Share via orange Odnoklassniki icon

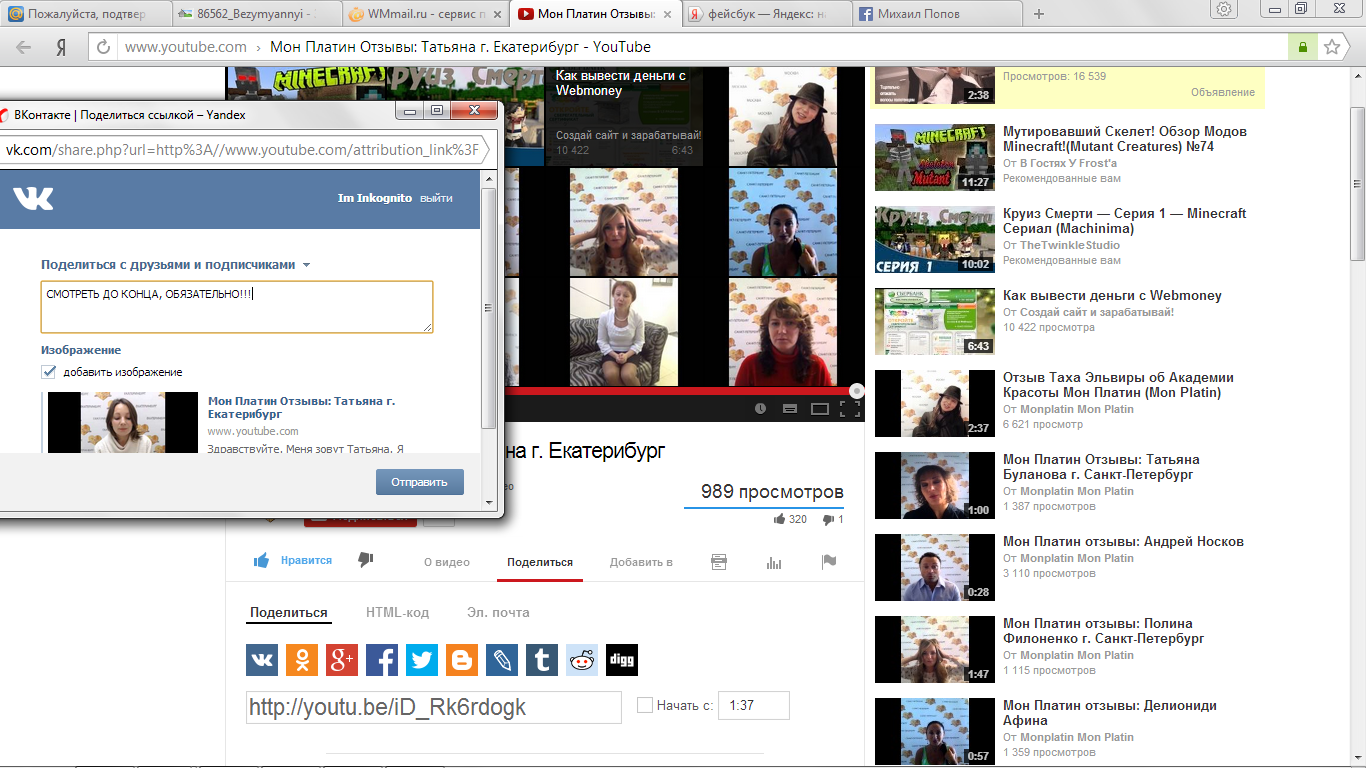click(x=302, y=660)
